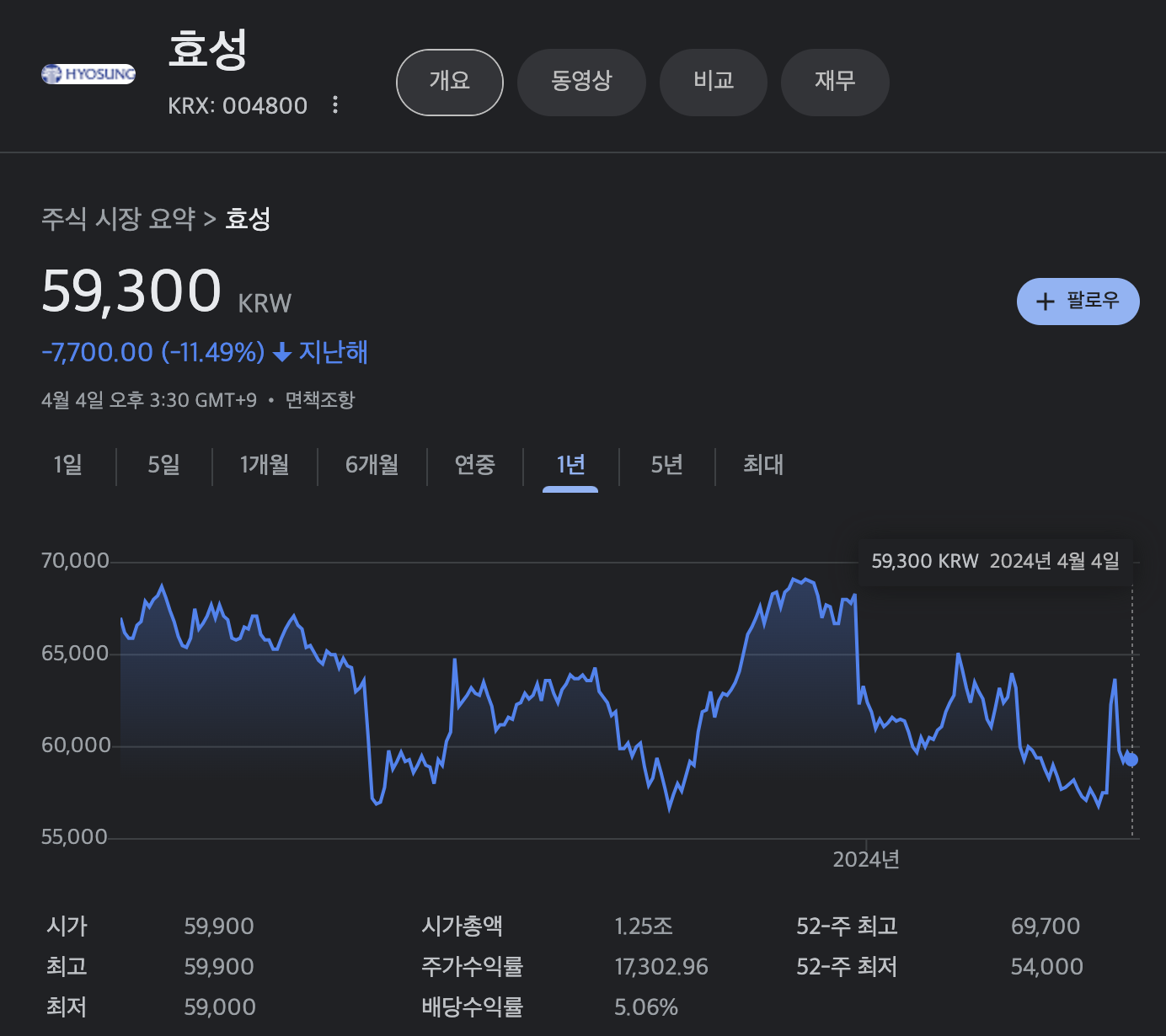Switch chart to 1개월 range

click(x=265, y=465)
